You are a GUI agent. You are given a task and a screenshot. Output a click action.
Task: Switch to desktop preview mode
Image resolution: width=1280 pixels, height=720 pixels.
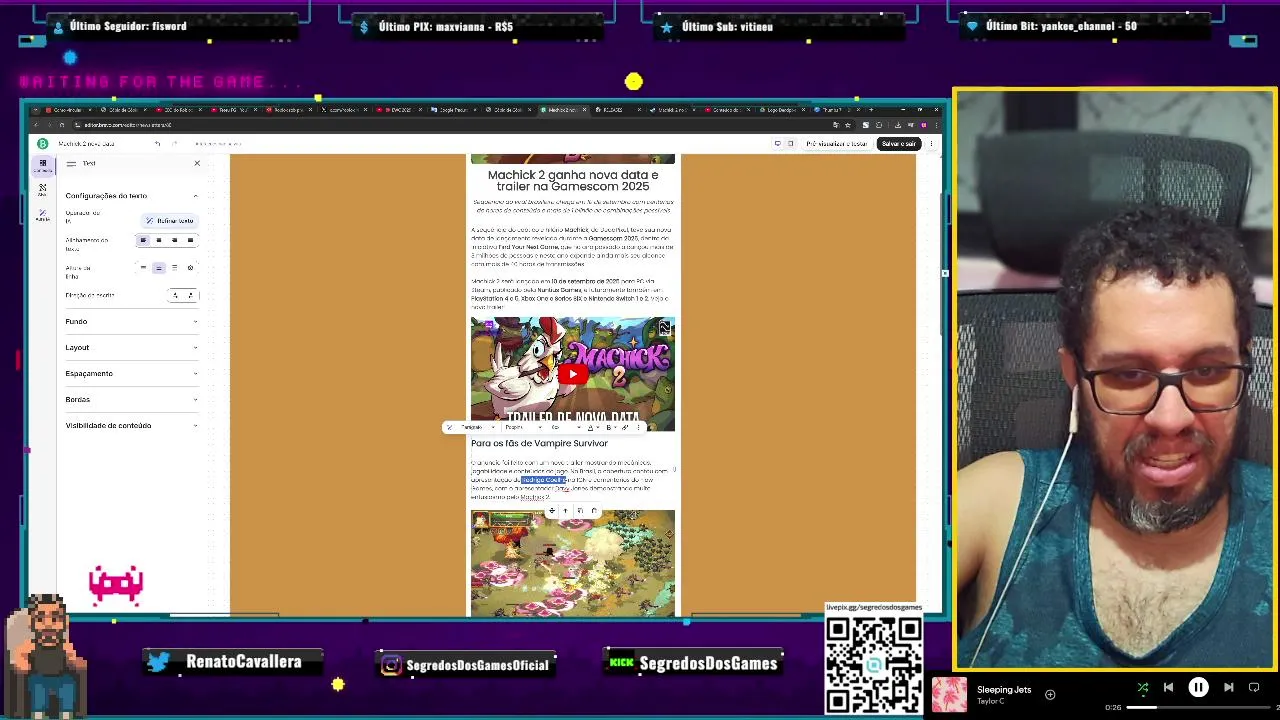point(777,143)
